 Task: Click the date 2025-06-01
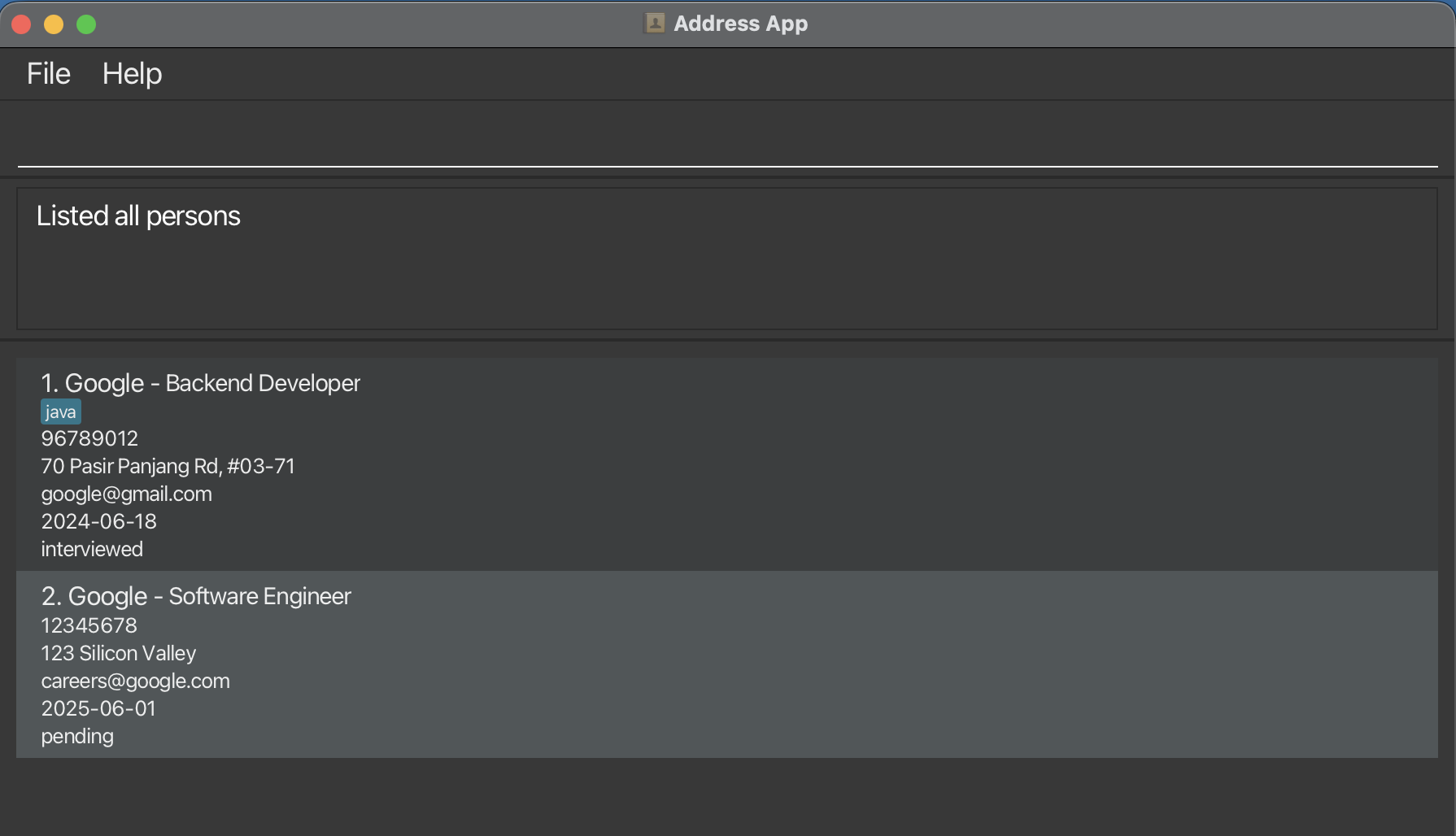tap(98, 708)
